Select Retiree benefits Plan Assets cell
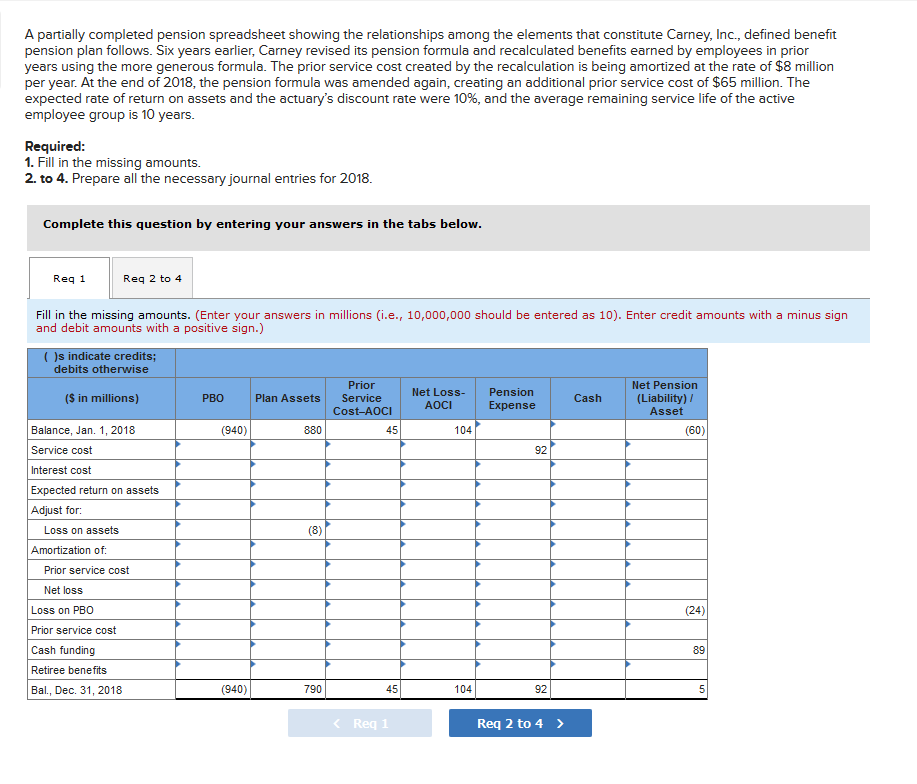917x784 pixels. (x=288, y=670)
